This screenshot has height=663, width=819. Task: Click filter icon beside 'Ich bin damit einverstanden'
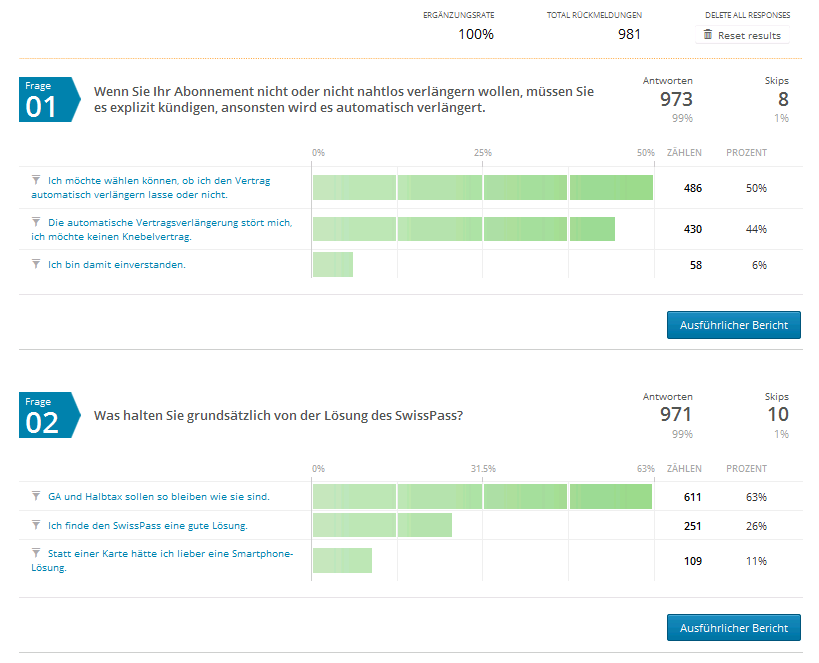(x=36, y=264)
